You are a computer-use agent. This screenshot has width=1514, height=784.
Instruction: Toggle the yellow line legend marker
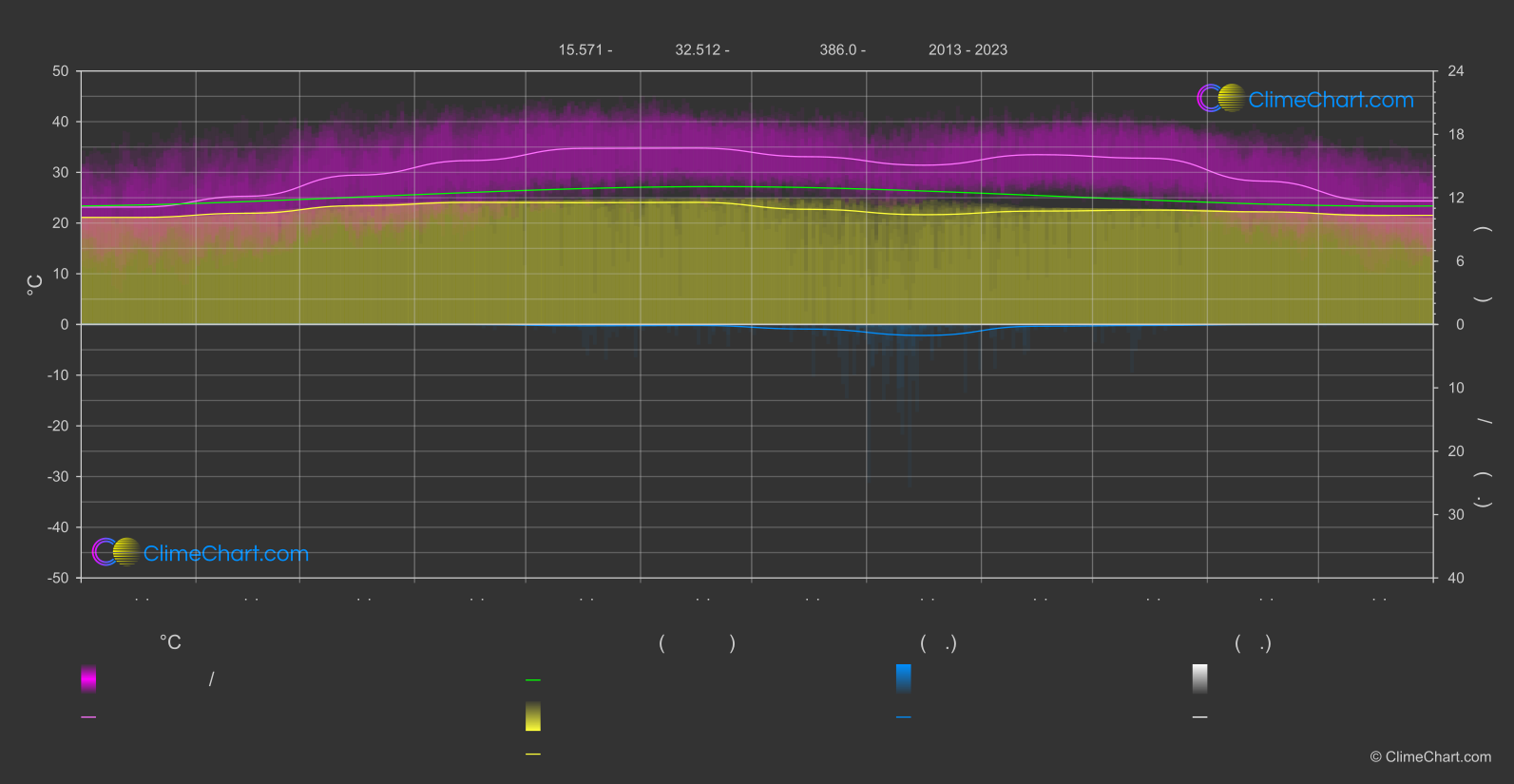click(x=533, y=755)
